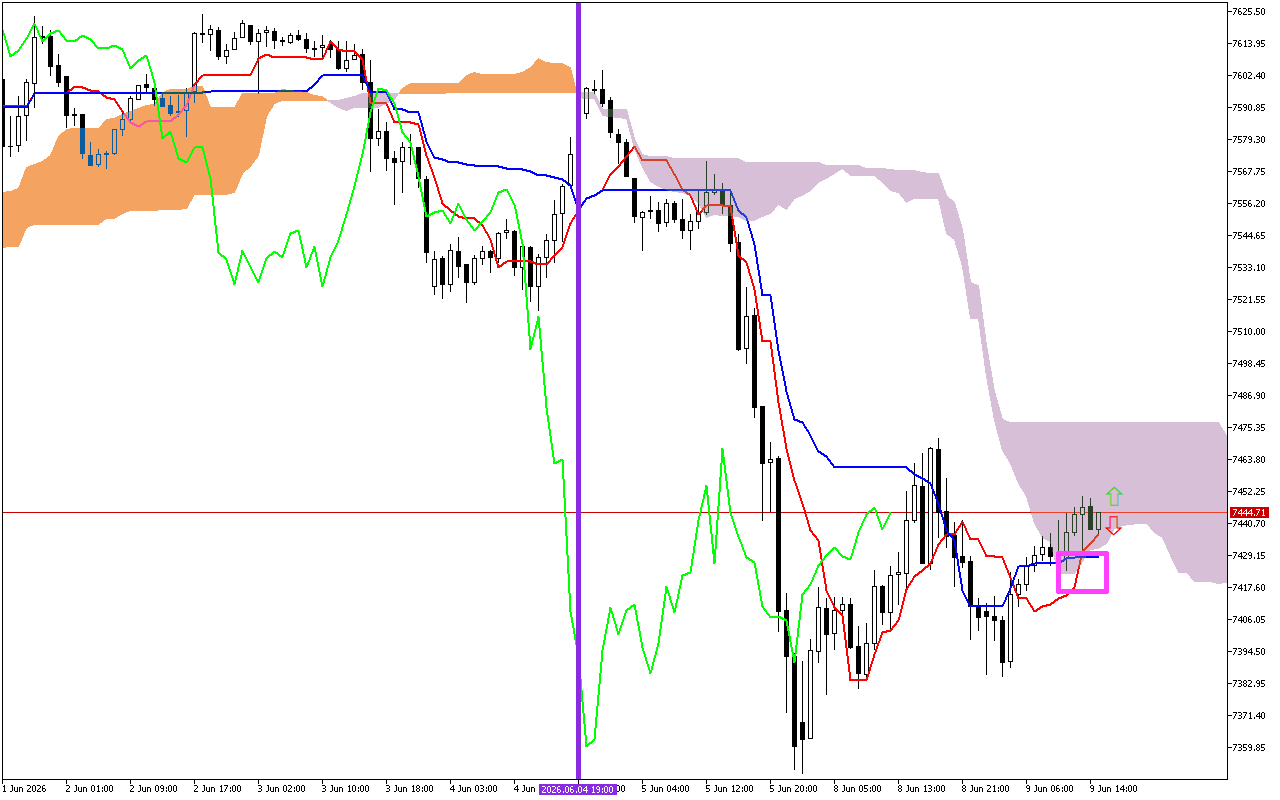This screenshot has width=1280, height=800.
Task: Click the 7463.80 price axis label
Action: click(x=1250, y=459)
